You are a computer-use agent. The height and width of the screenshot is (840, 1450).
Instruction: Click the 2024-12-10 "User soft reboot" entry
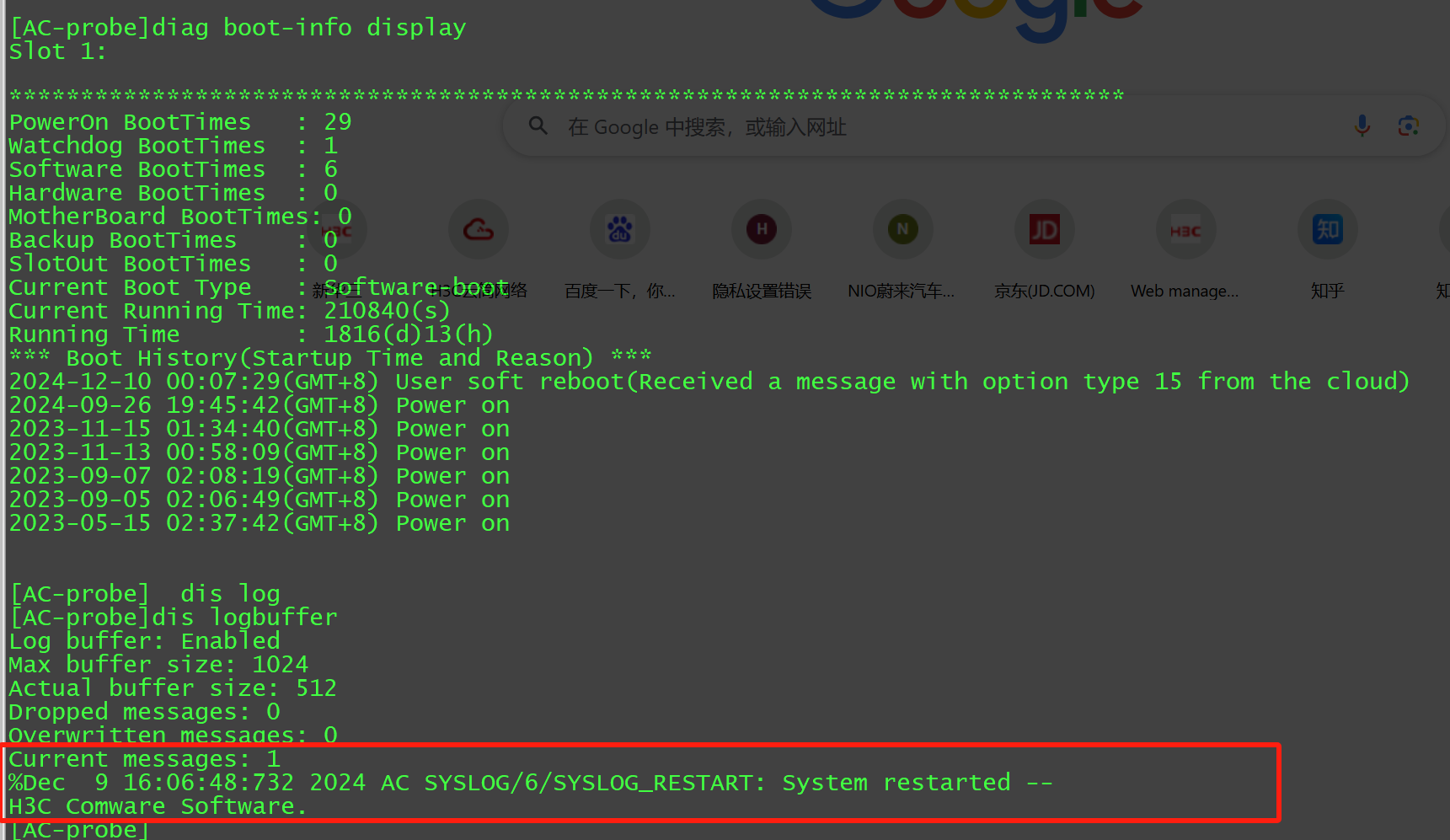coord(709,382)
